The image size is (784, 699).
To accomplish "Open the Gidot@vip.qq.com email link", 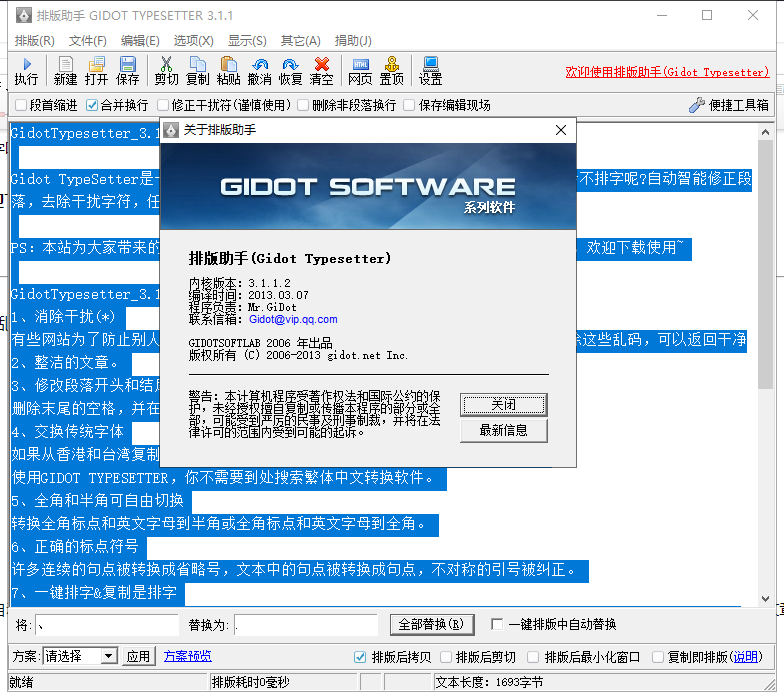I will click(x=293, y=319).
